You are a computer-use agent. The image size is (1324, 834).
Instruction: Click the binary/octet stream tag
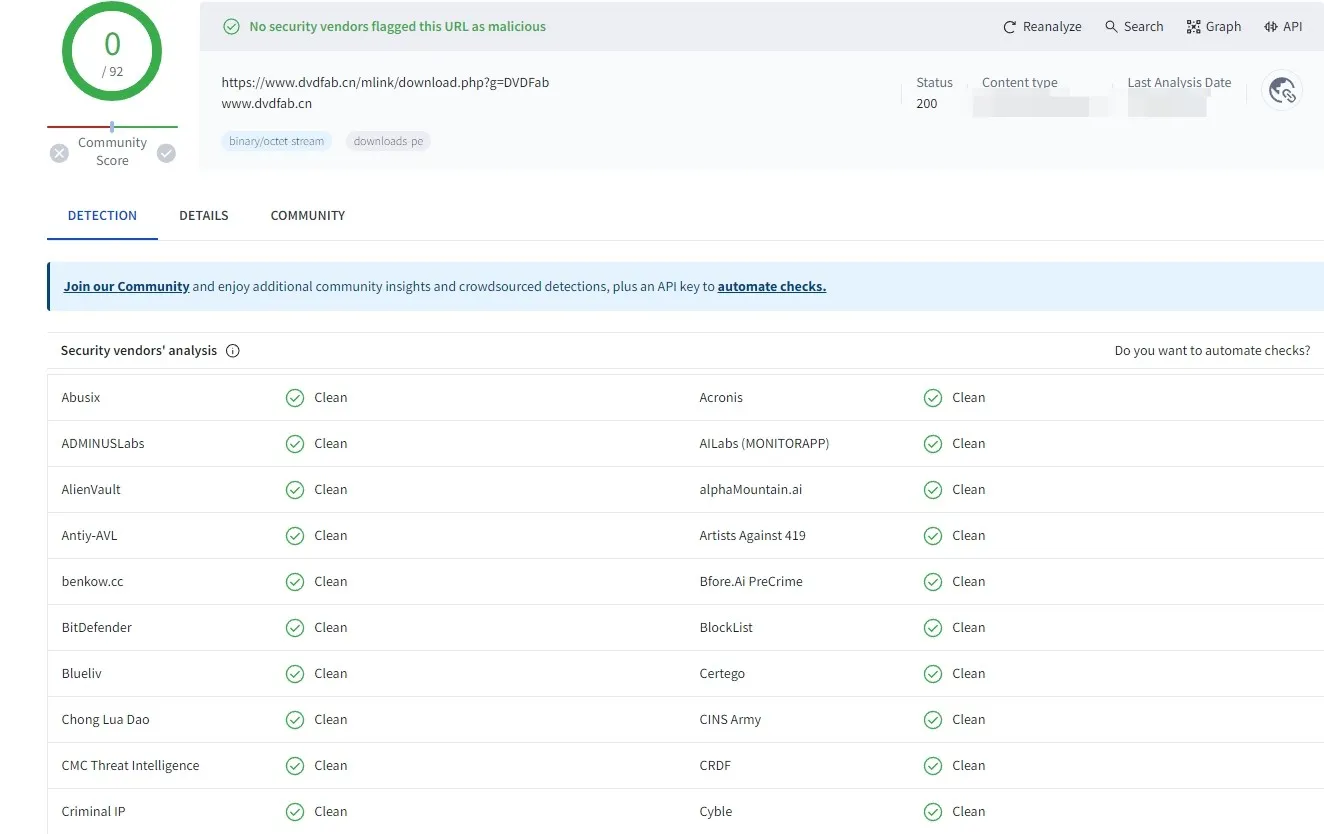click(276, 141)
